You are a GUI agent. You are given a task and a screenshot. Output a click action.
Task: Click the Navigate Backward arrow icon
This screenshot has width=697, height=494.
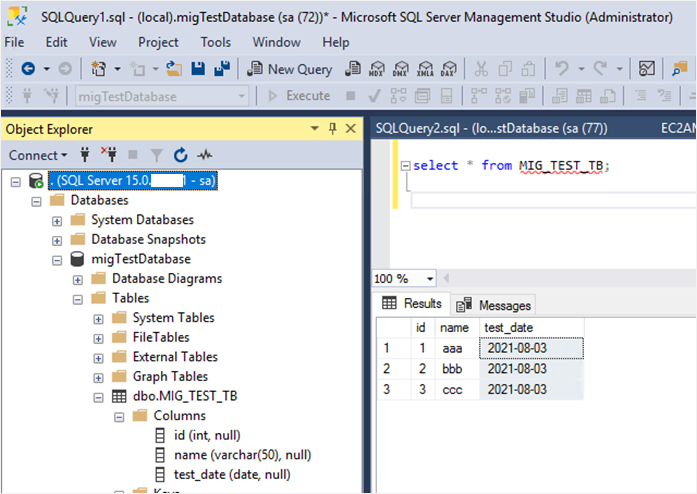click(x=28, y=69)
